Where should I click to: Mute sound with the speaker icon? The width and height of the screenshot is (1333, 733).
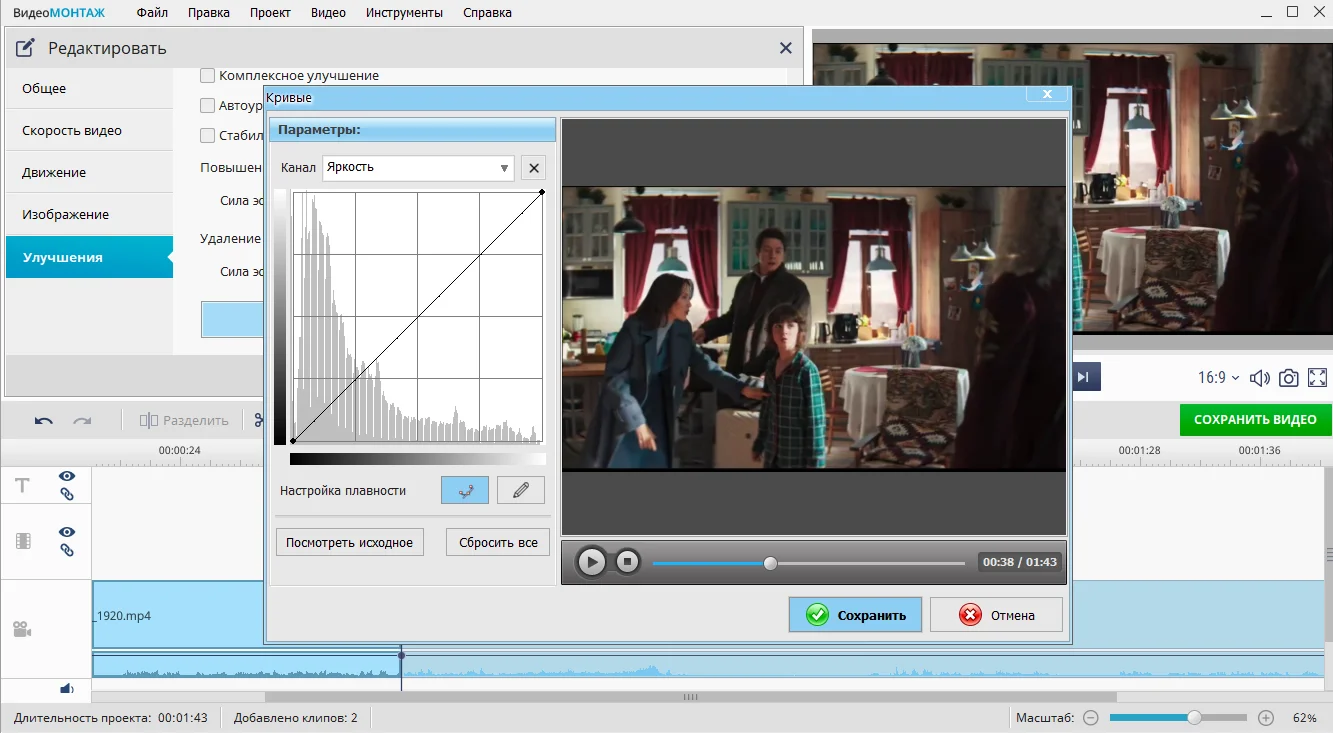coord(1260,378)
